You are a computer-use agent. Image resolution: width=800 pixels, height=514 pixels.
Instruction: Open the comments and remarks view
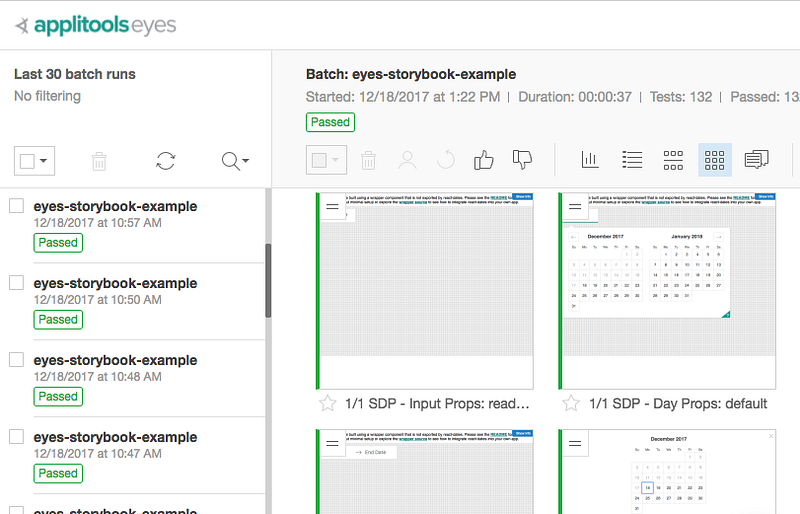pos(757,159)
